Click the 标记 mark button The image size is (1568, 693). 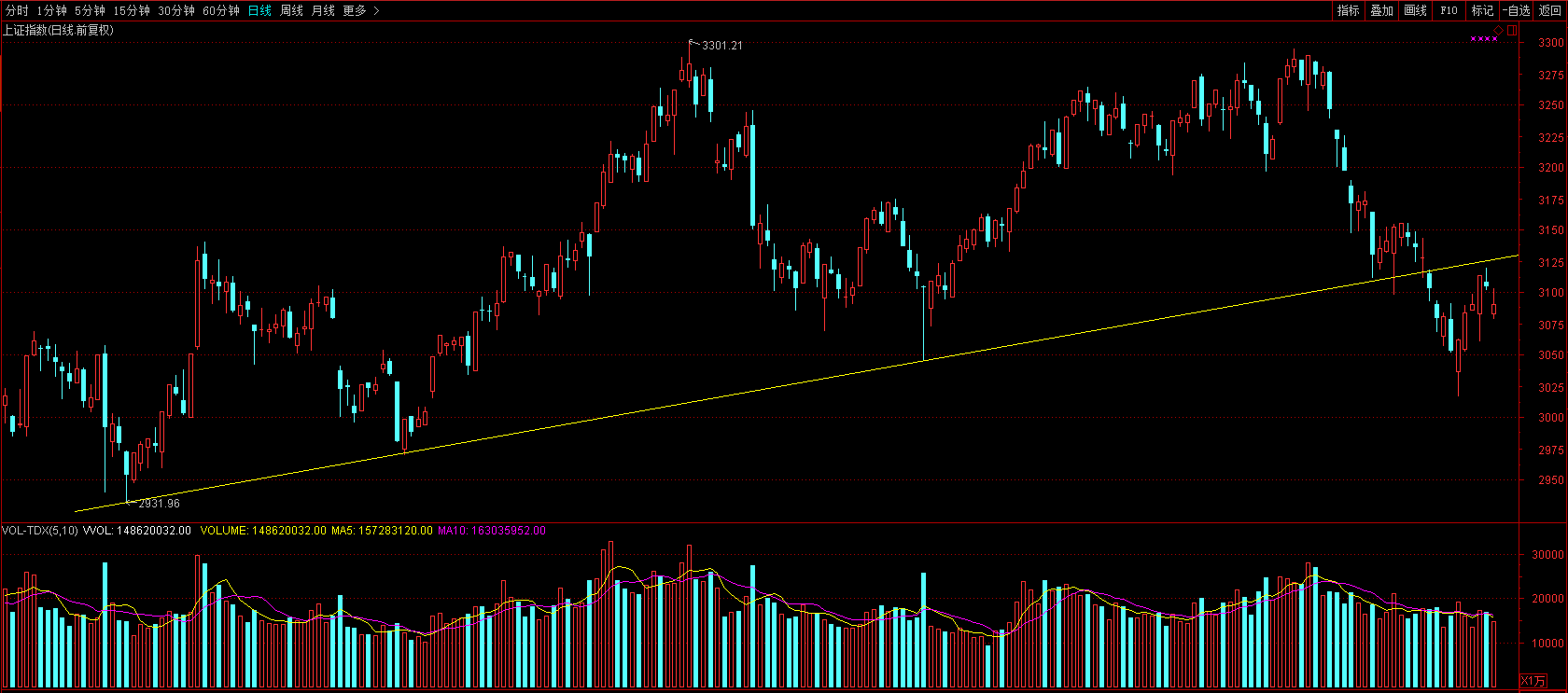coord(1482,10)
